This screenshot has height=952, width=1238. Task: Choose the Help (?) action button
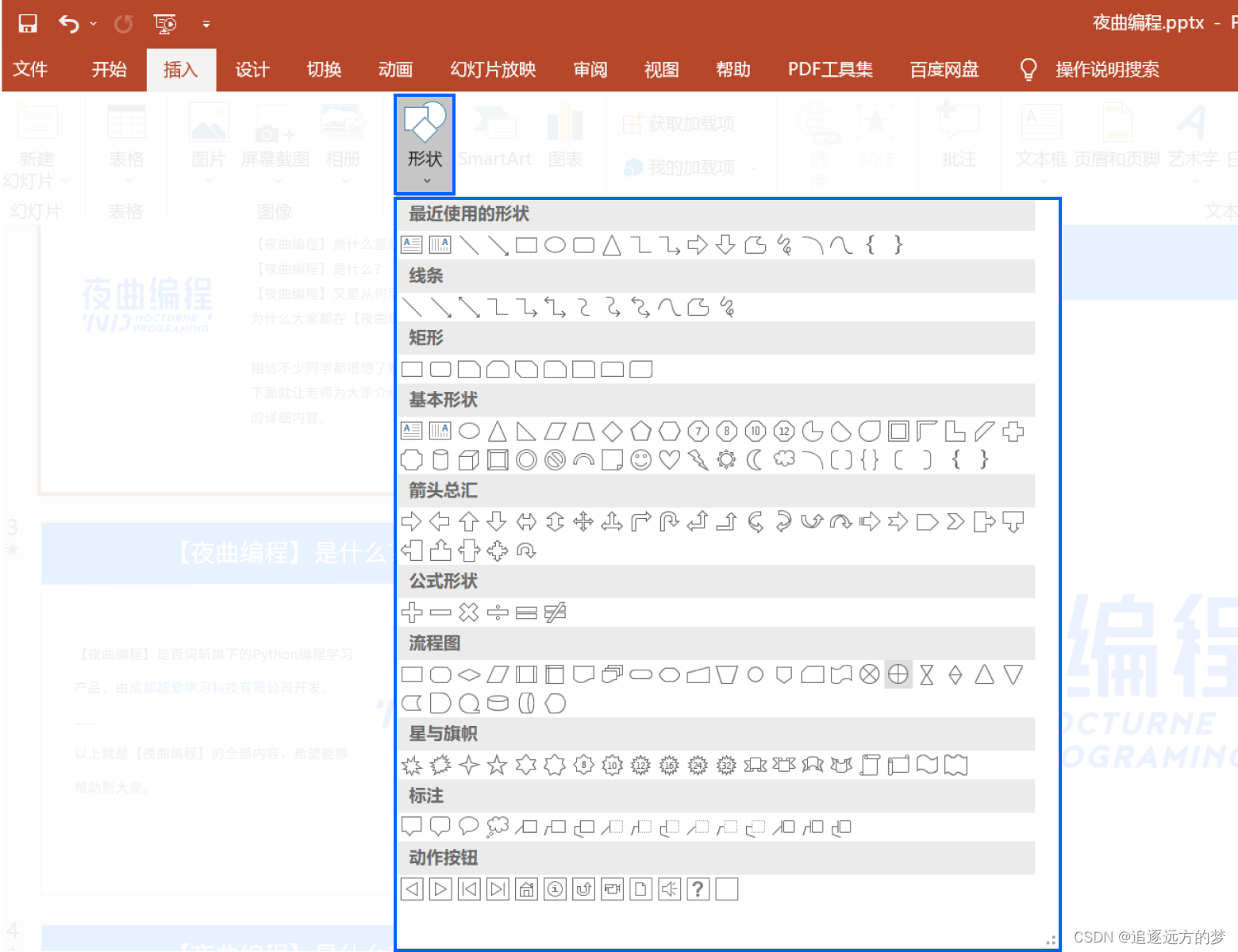point(698,889)
